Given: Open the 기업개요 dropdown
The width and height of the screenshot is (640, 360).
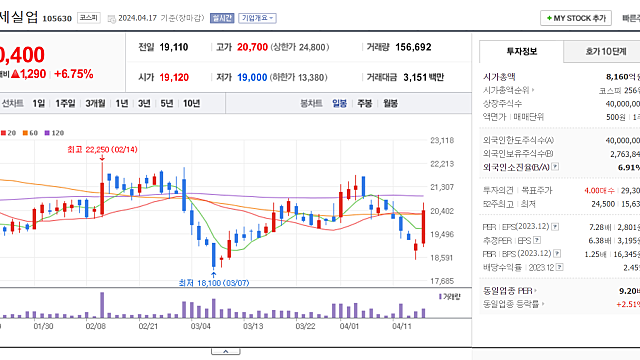Looking at the screenshot, I should [258, 18].
